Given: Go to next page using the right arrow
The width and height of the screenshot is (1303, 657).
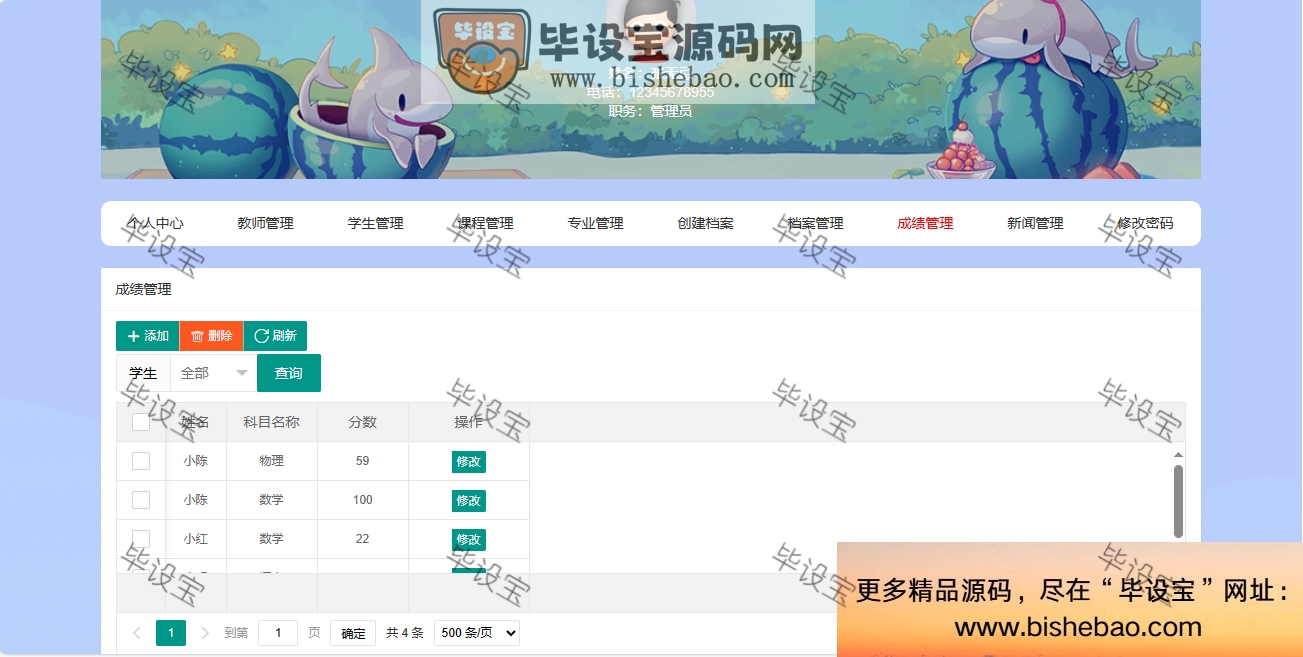Looking at the screenshot, I should pos(205,633).
